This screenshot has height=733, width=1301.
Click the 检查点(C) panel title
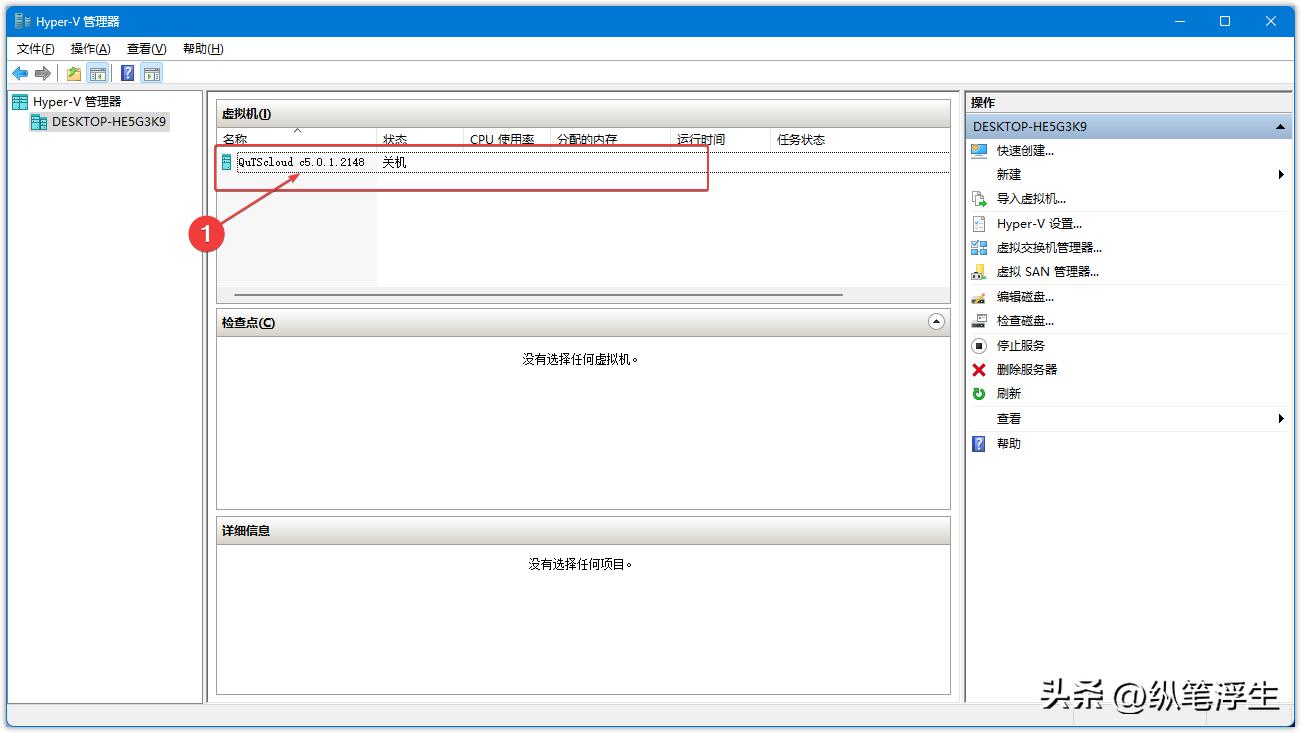coord(248,323)
